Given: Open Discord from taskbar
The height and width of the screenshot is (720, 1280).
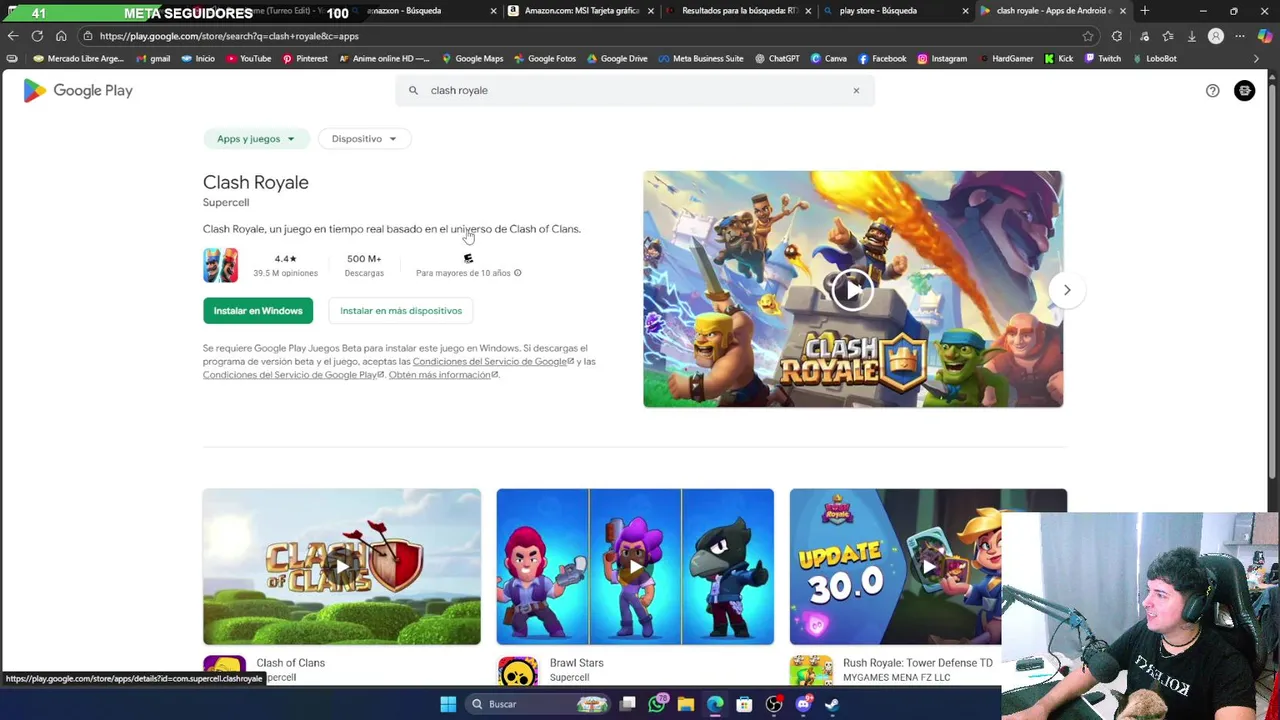Looking at the screenshot, I should 803,704.
